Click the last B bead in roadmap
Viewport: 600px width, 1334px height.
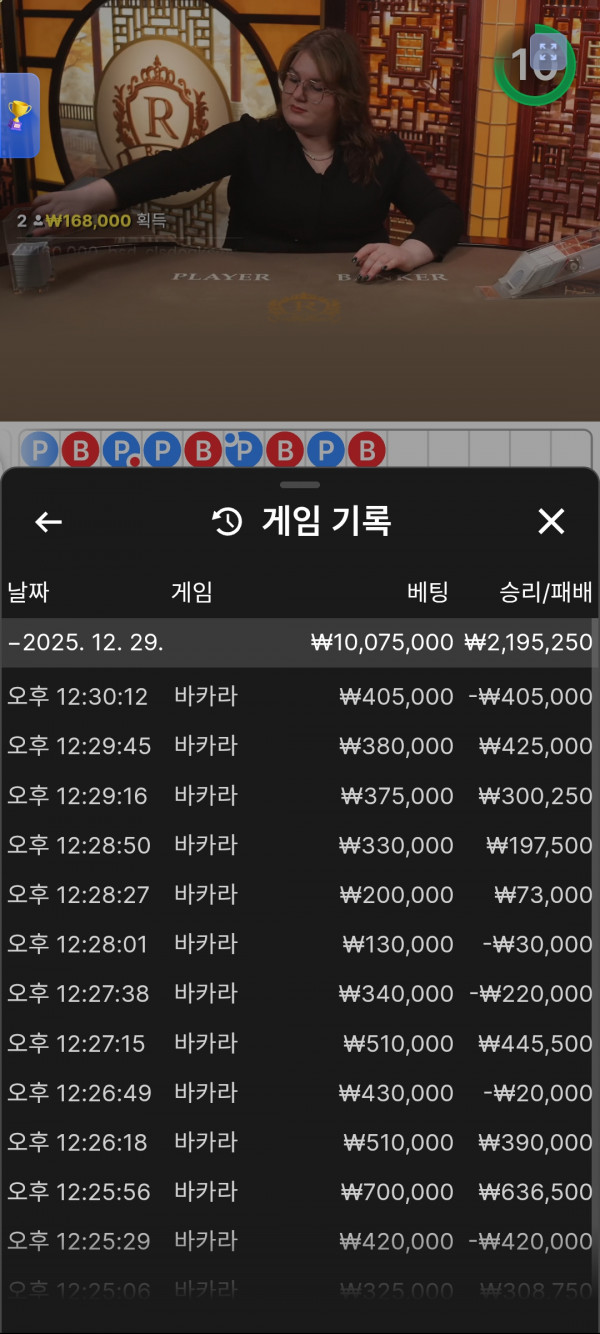(x=367, y=451)
